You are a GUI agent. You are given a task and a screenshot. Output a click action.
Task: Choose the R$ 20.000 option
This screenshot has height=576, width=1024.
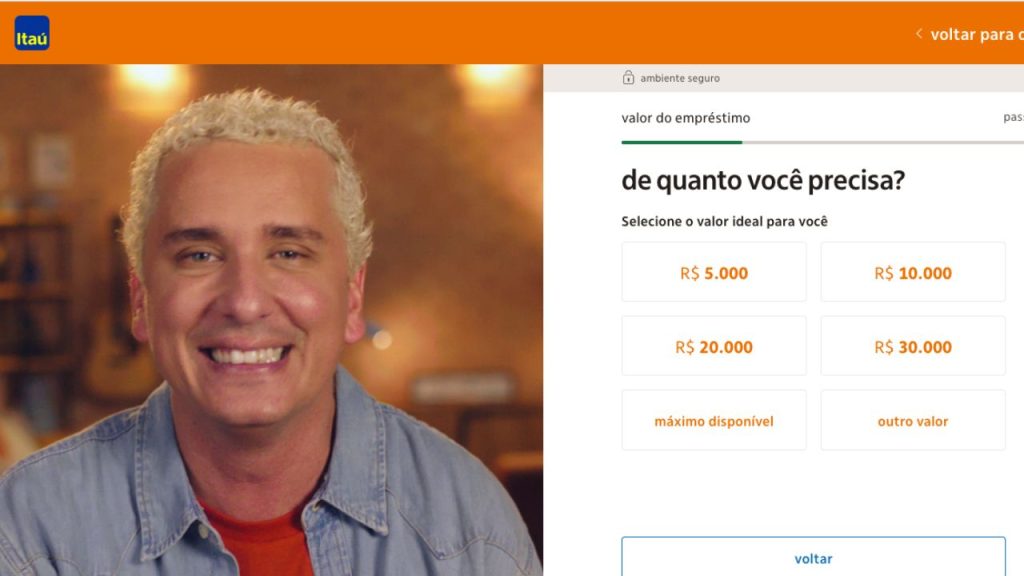(714, 346)
